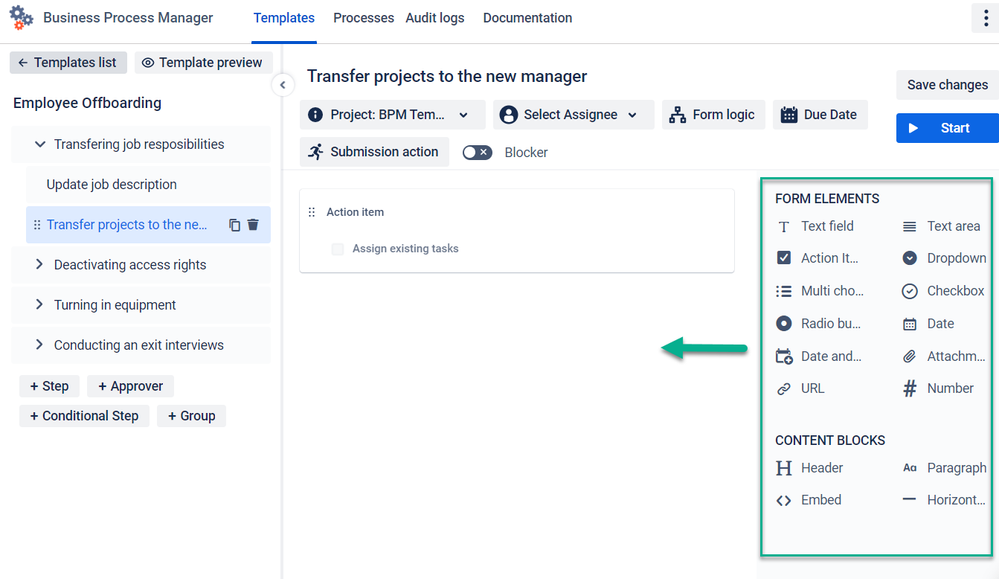Delete the Transfer projects step
Screen dimensions: 999x579
click(253, 225)
